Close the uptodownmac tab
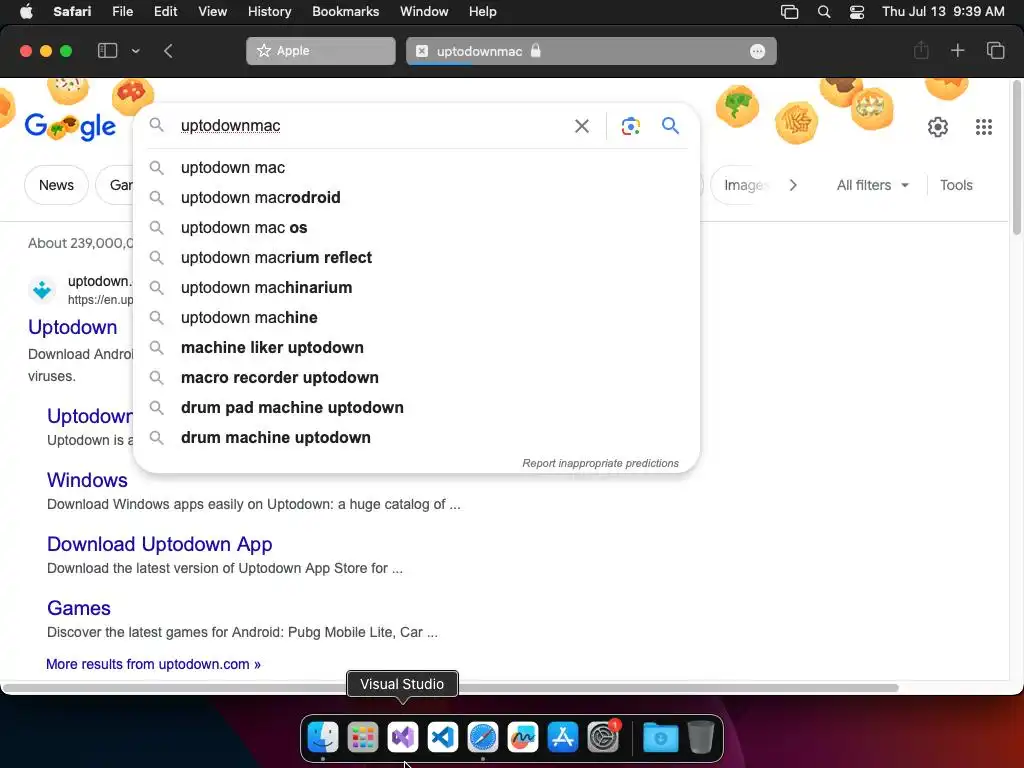1024x768 pixels. [x=422, y=51]
